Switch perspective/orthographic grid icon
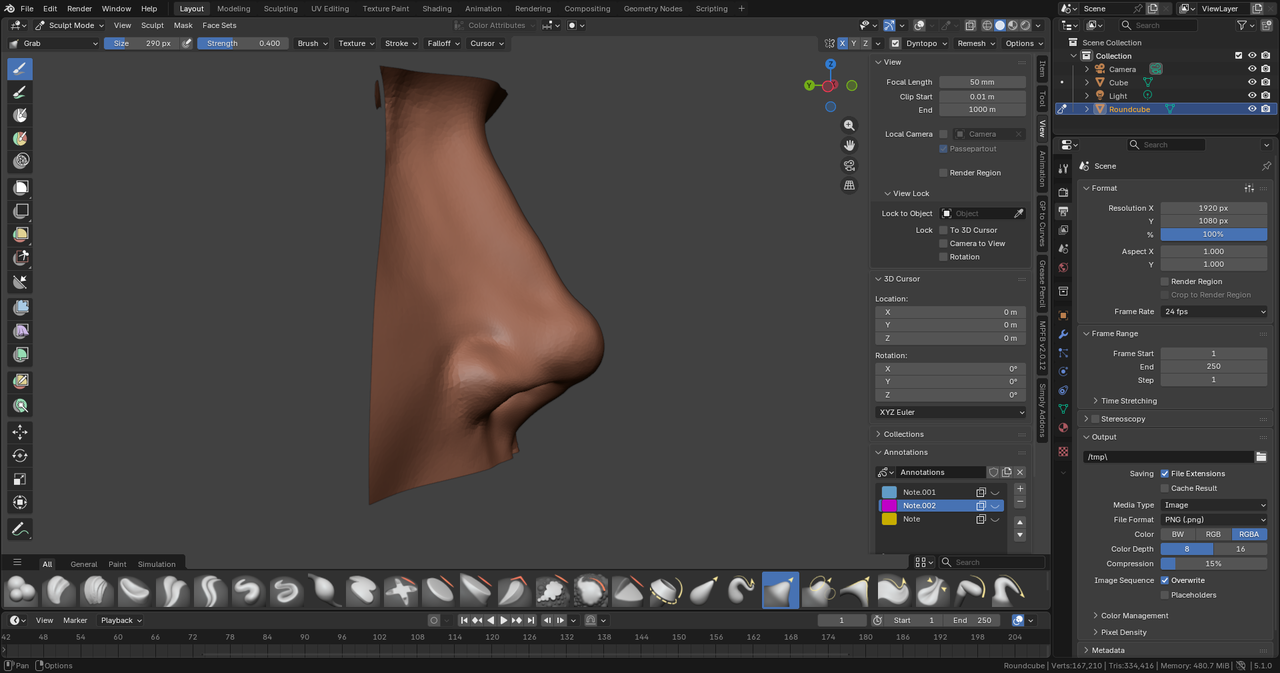This screenshot has width=1280, height=673. pos(849,185)
